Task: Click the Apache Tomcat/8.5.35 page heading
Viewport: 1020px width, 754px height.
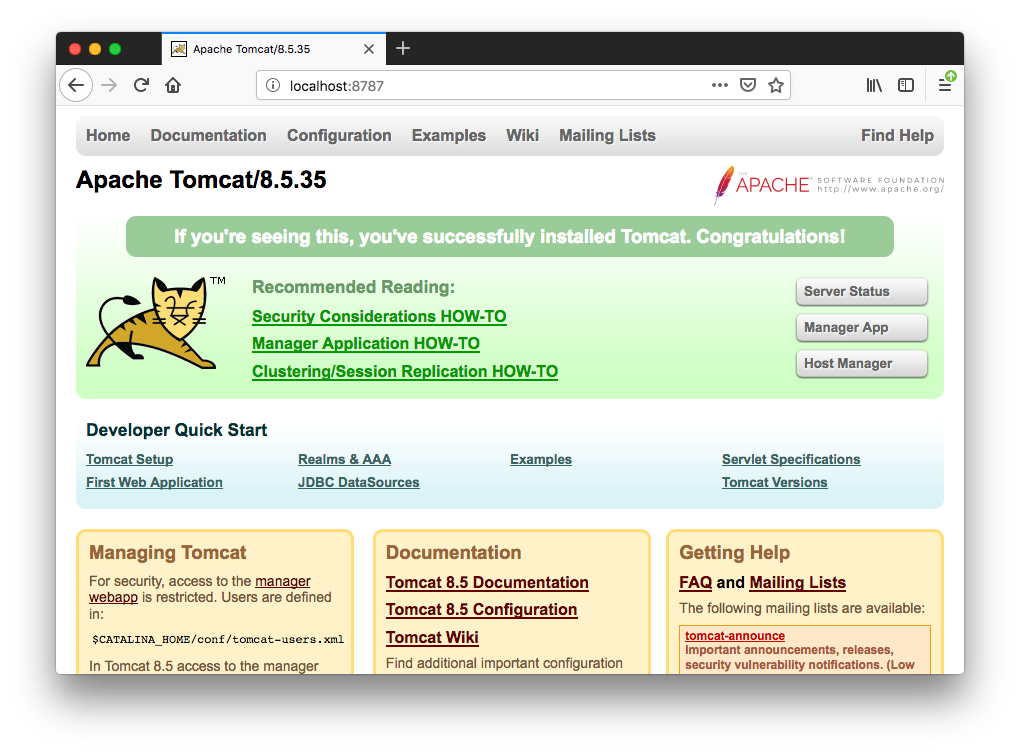Action: [x=201, y=180]
